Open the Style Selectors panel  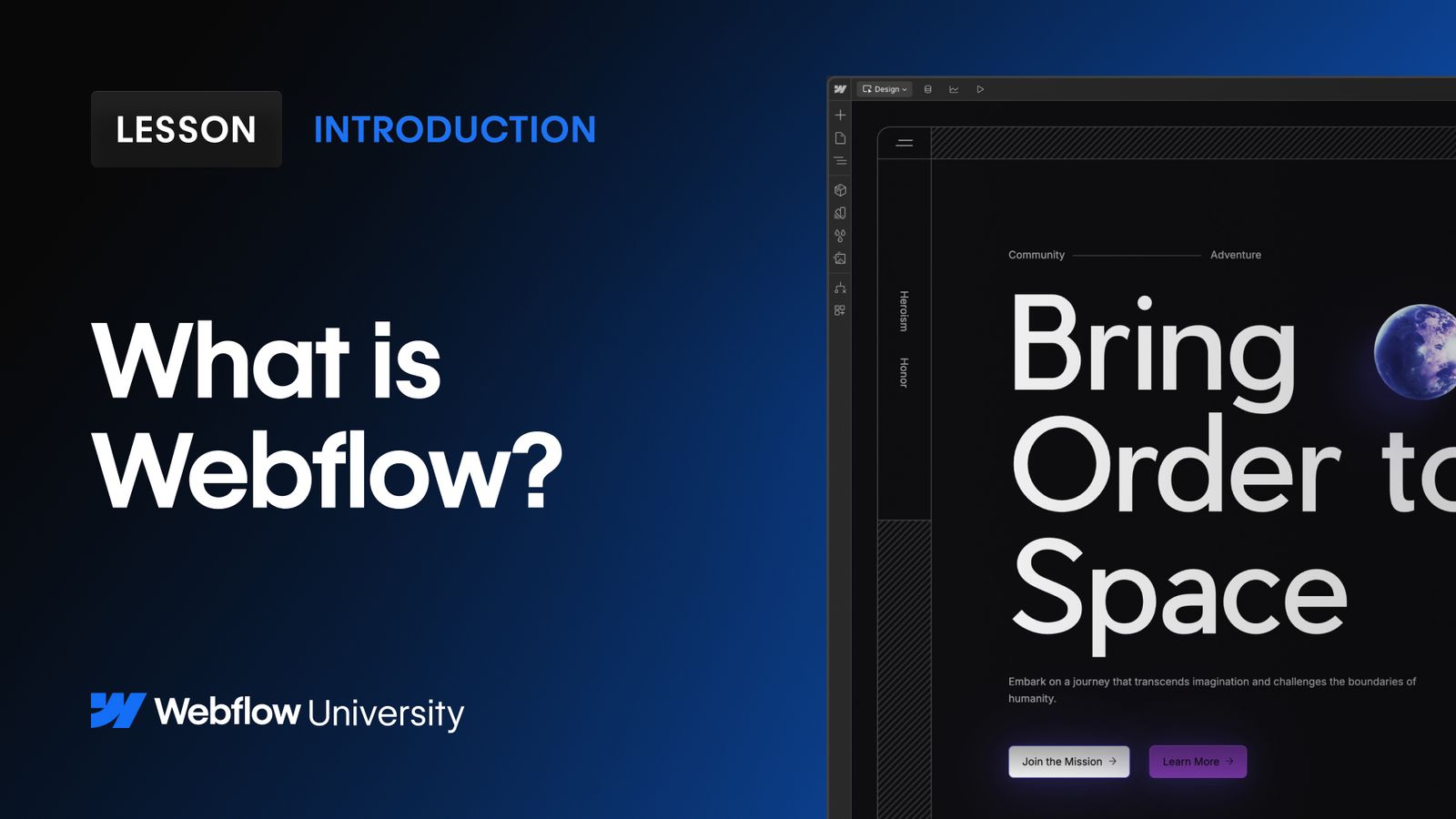841,212
